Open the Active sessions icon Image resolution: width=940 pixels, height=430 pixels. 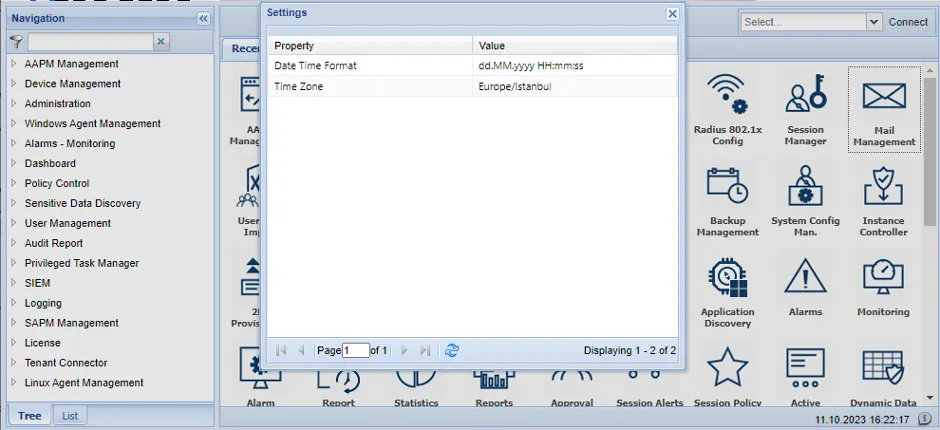[805, 367]
